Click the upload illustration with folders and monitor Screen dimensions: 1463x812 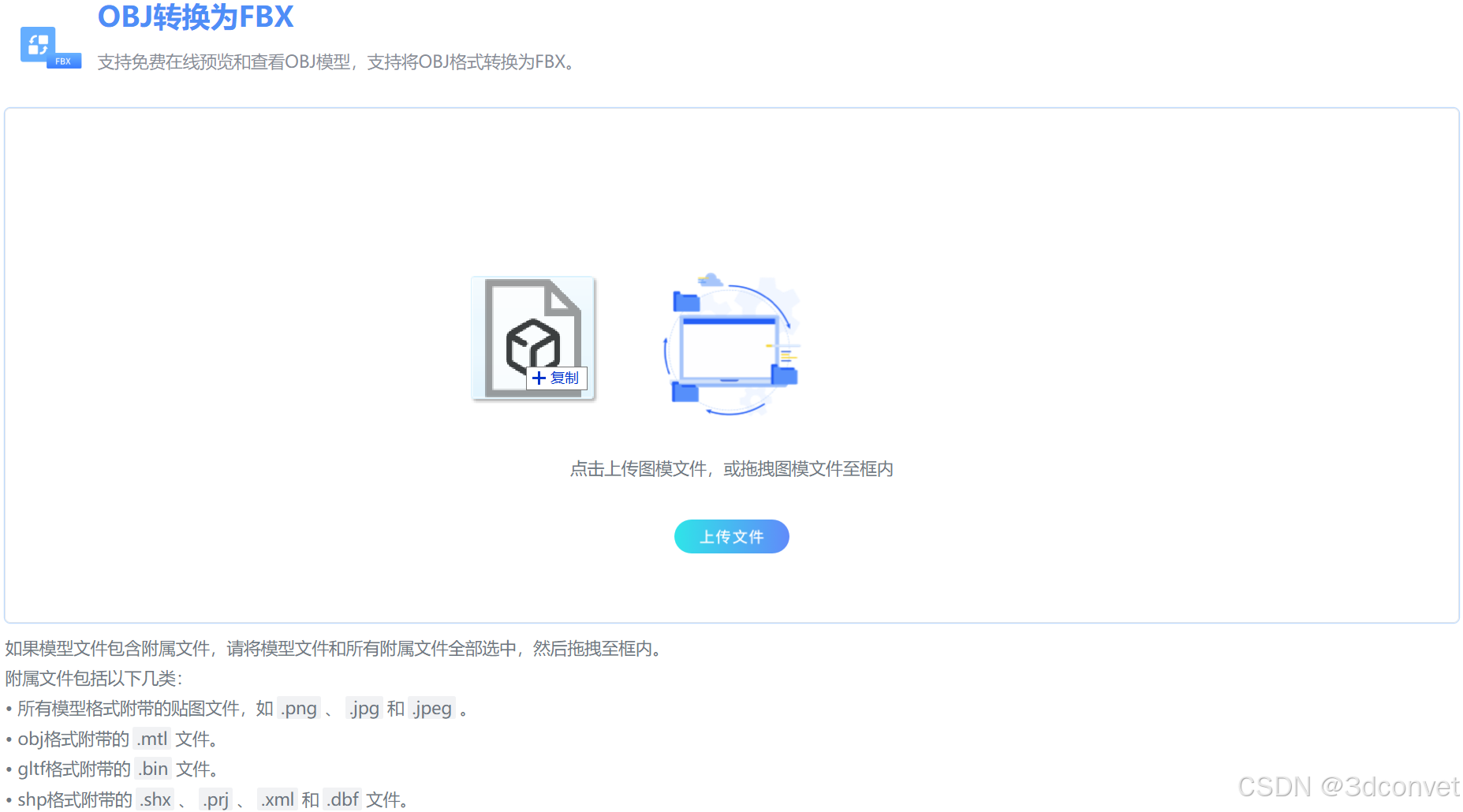pyautogui.click(x=731, y=345)
